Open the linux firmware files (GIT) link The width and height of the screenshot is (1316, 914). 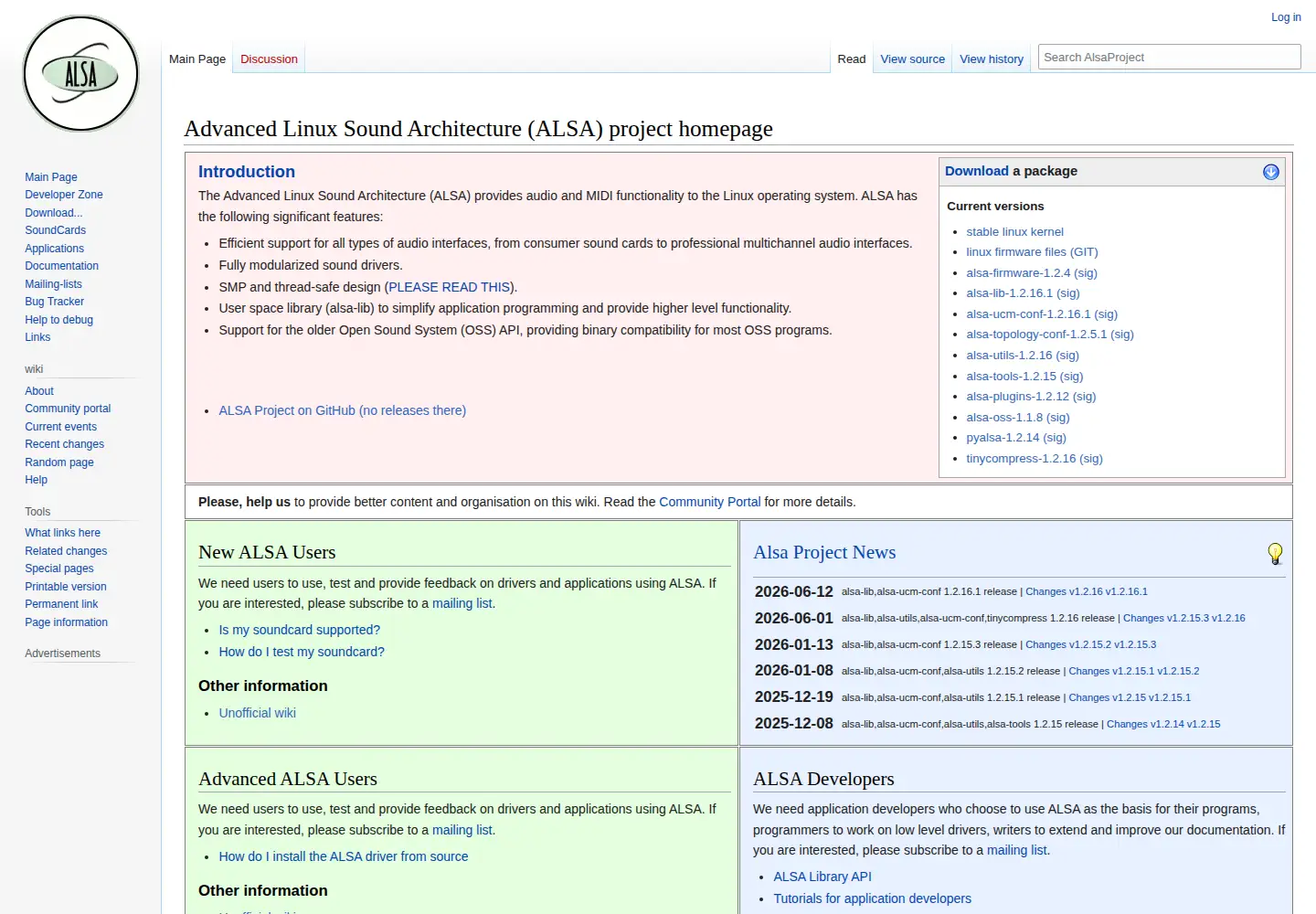click(x=1032, y=252)
